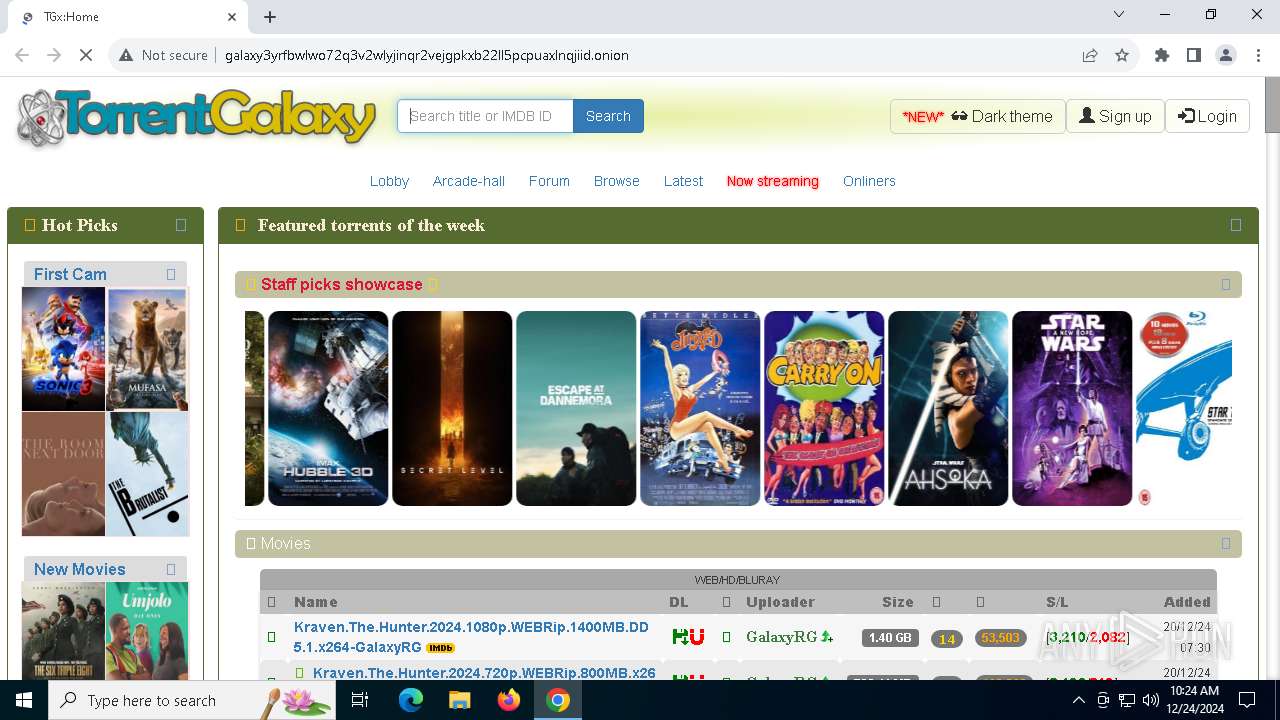Open Latest torrents
Image resolution: width=1280 pixels, height=720 pixels.
(683, 181)
